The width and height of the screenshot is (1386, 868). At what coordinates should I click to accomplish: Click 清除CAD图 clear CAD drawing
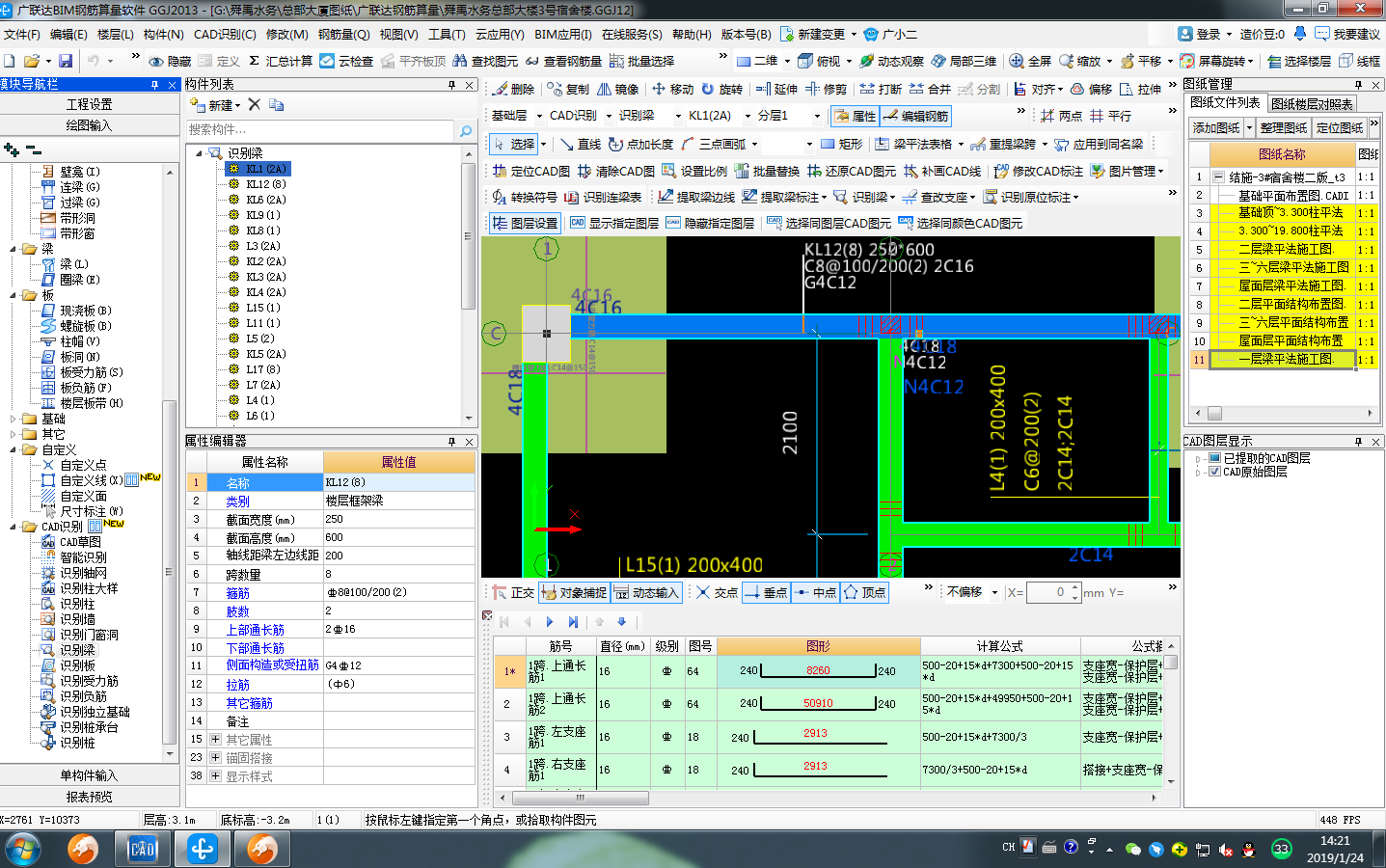click(615, 171)
